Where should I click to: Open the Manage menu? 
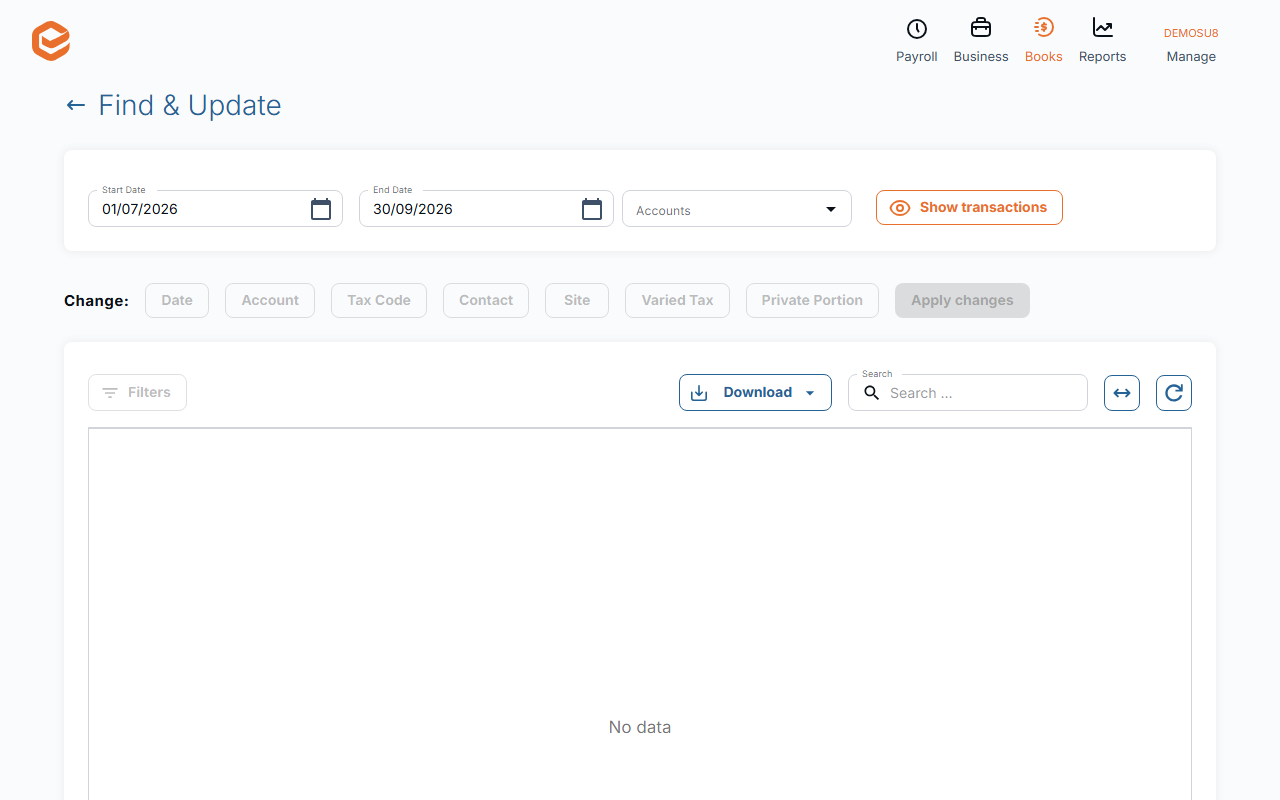(x=1191, y=45)
